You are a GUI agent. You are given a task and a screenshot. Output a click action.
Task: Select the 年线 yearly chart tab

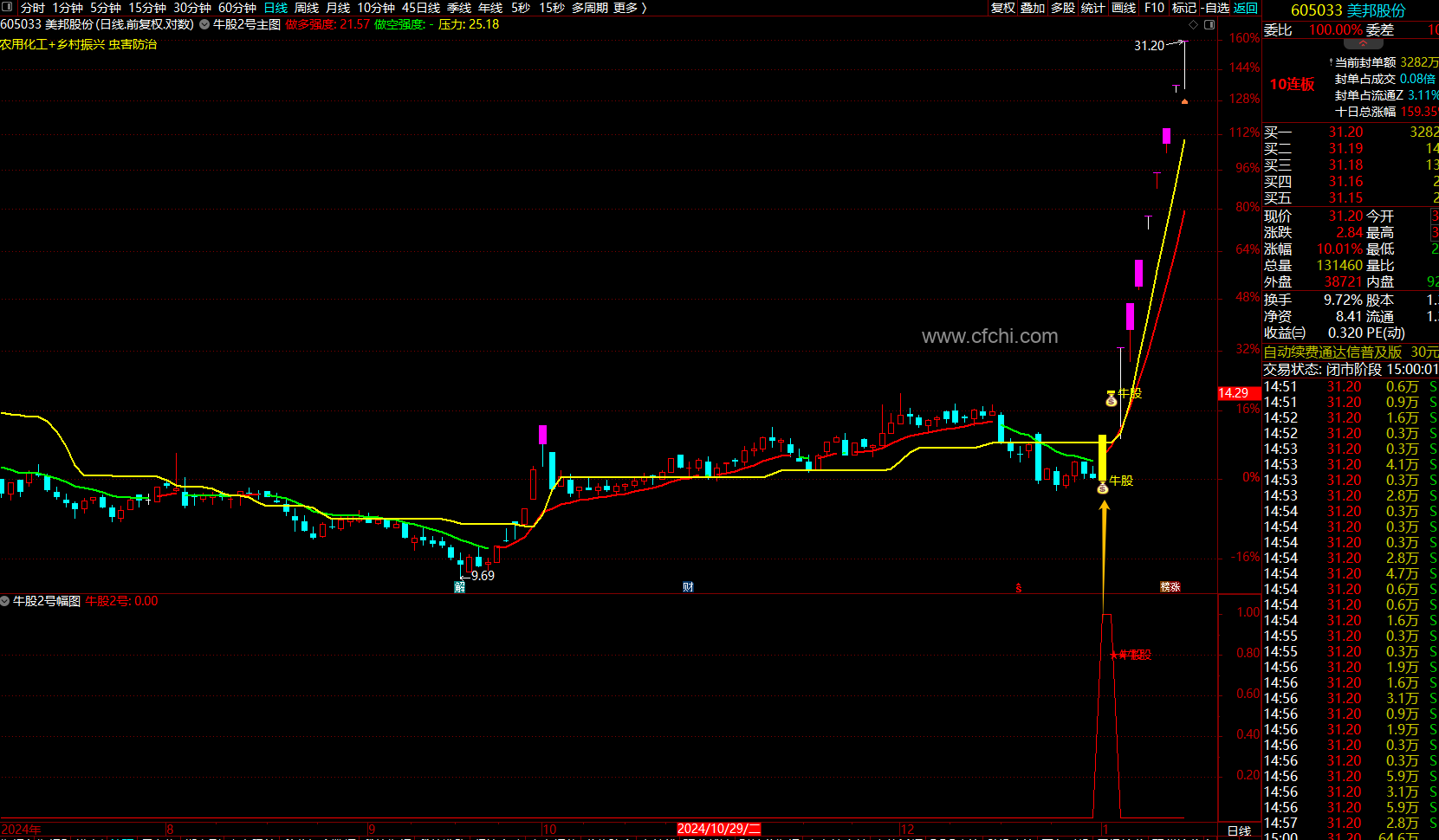click(490, 8)
